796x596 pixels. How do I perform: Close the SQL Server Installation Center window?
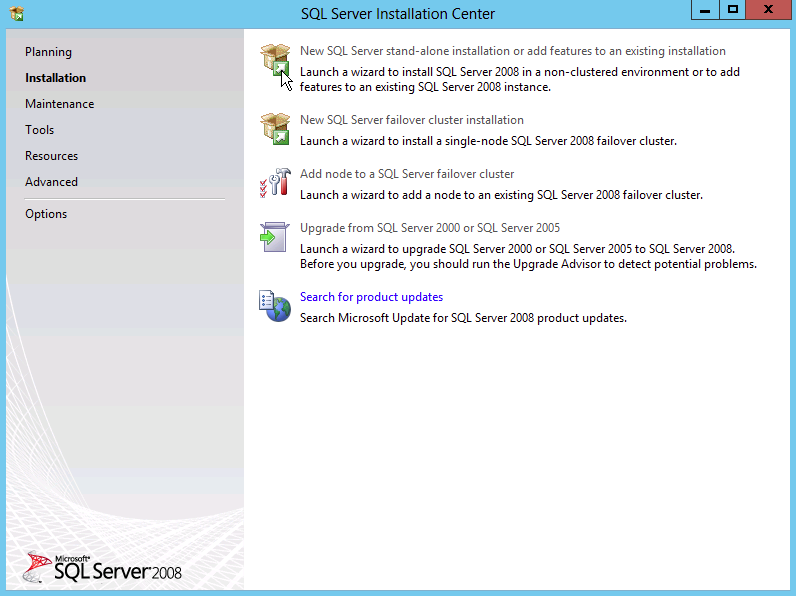coord(768,10)
